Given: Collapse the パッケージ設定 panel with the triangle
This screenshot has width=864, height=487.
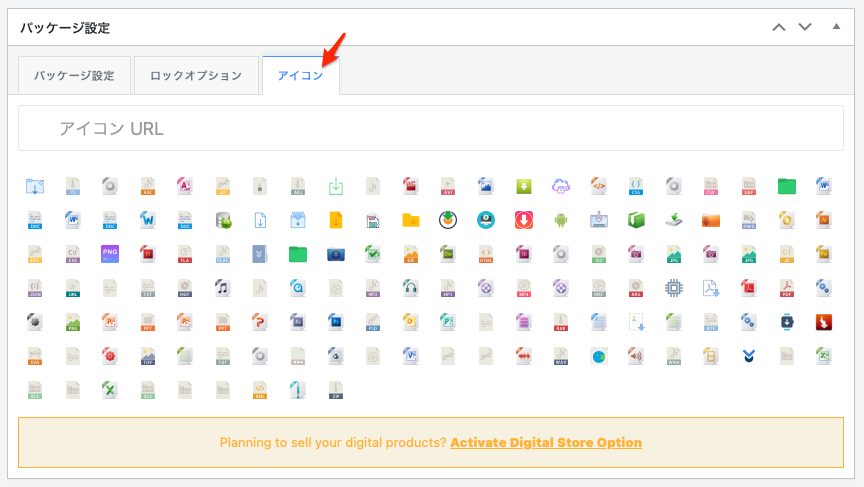Looking at the screenshot, I should click(836, 27).
